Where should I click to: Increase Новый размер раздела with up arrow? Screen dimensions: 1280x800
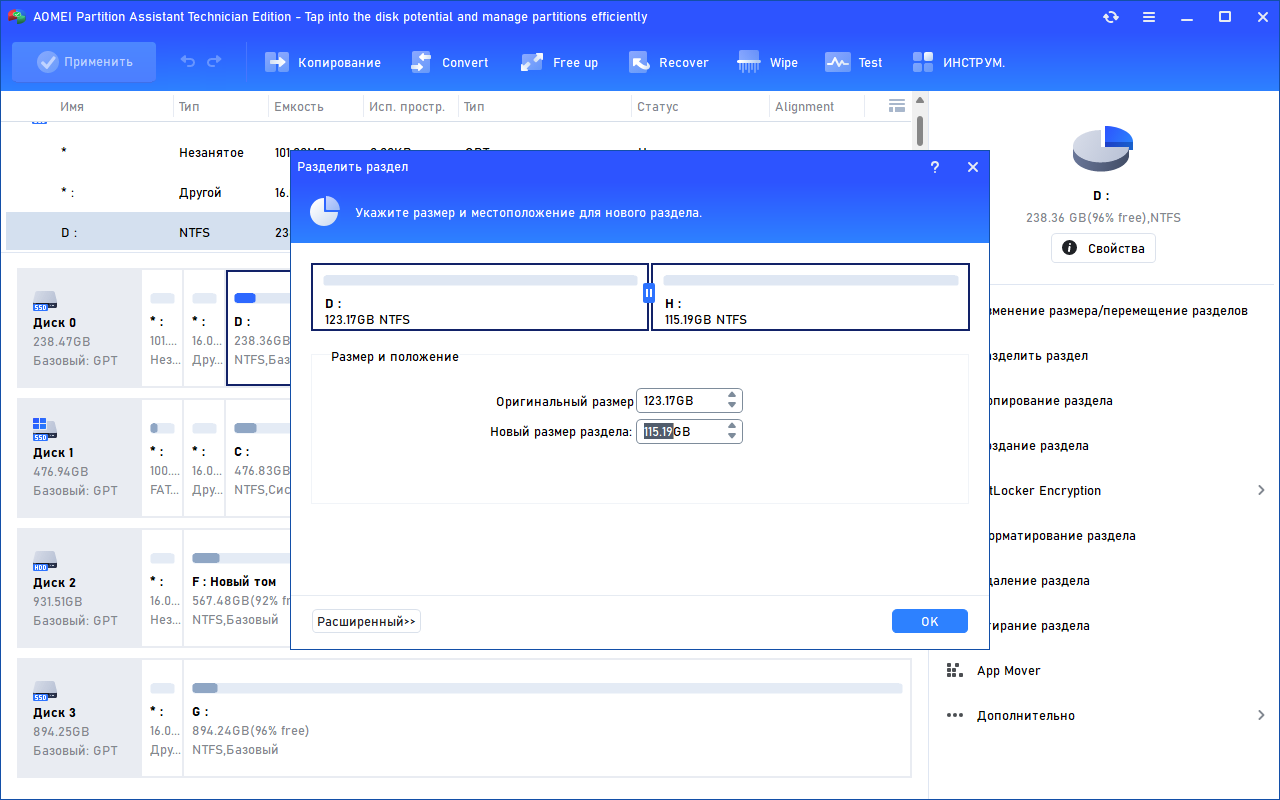[733, 426]
